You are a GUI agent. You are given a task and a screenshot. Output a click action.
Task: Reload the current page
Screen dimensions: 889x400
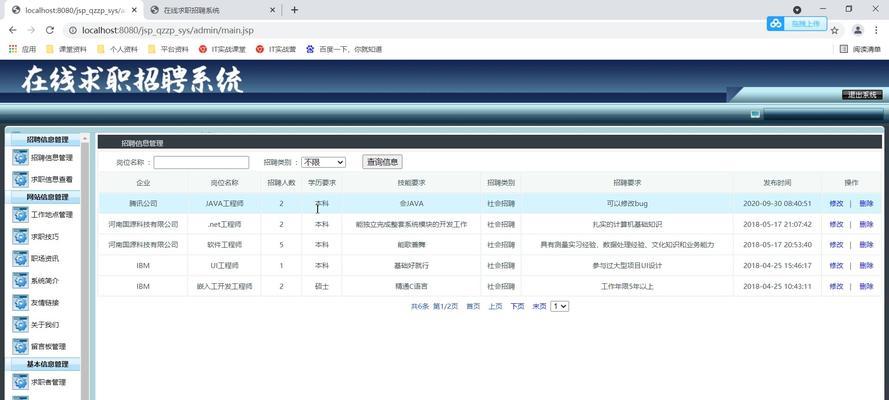click(x=50, y=30)
